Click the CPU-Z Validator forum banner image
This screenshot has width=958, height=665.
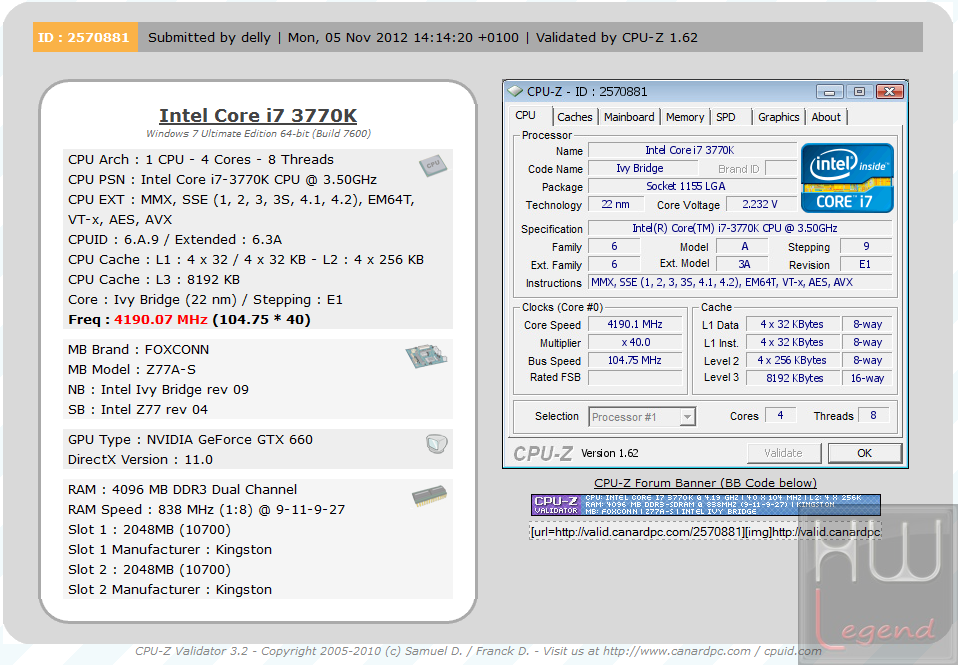706,505
